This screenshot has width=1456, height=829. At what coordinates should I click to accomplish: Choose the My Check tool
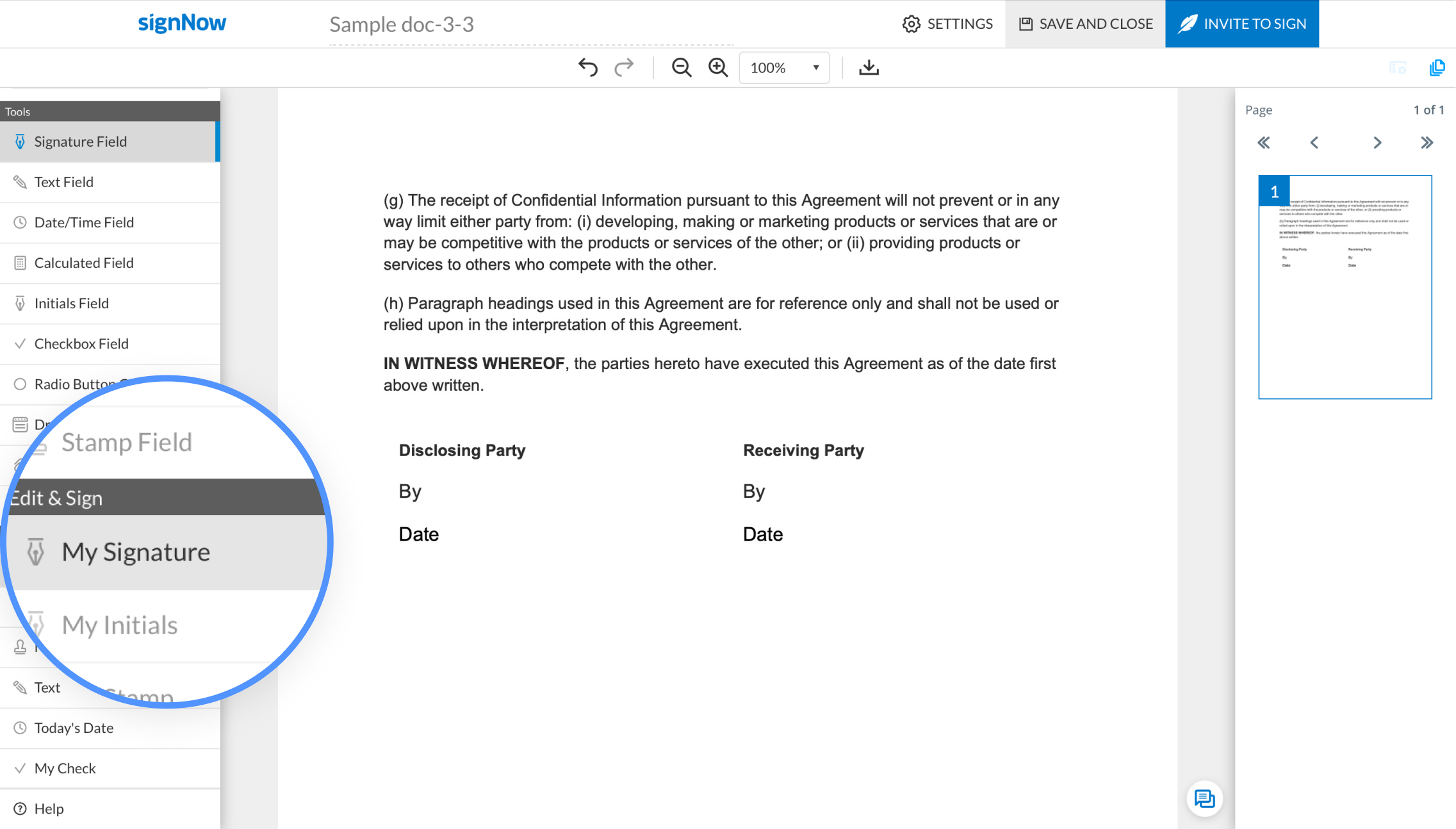pyautogui.click(x=65, y=768)
